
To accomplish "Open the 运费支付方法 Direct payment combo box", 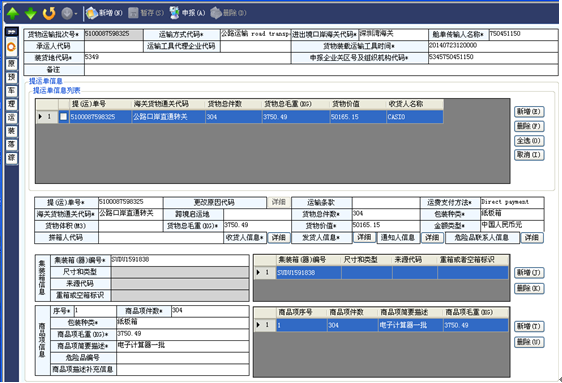I will pyautogui.click(x=512, y=202).
